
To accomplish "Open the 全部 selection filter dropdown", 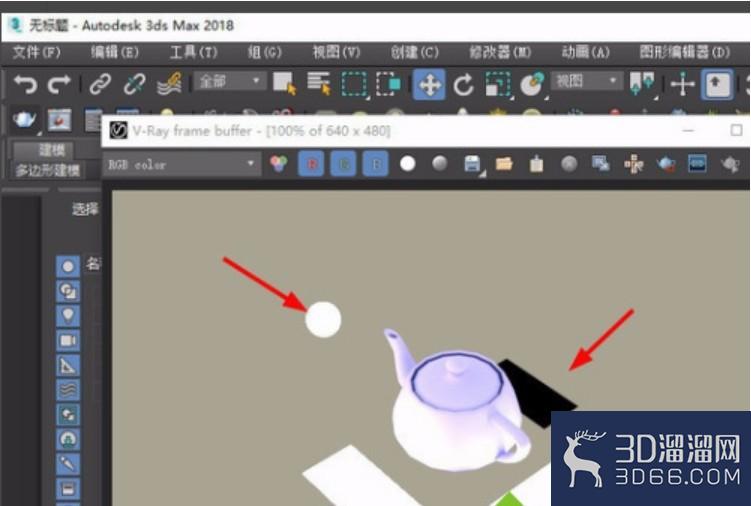I will click(229, 81).
